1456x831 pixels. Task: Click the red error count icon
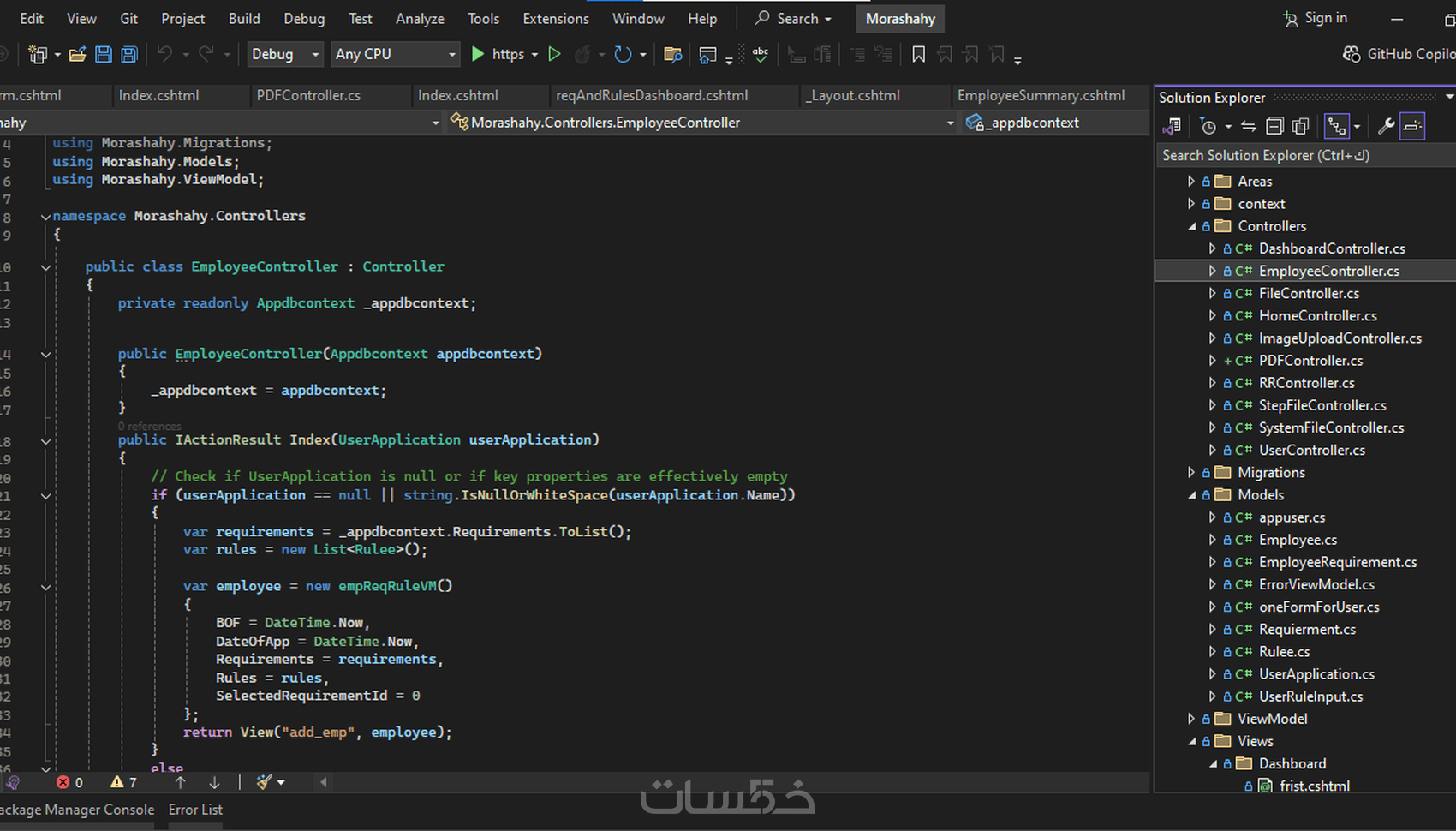pos(63,782)
